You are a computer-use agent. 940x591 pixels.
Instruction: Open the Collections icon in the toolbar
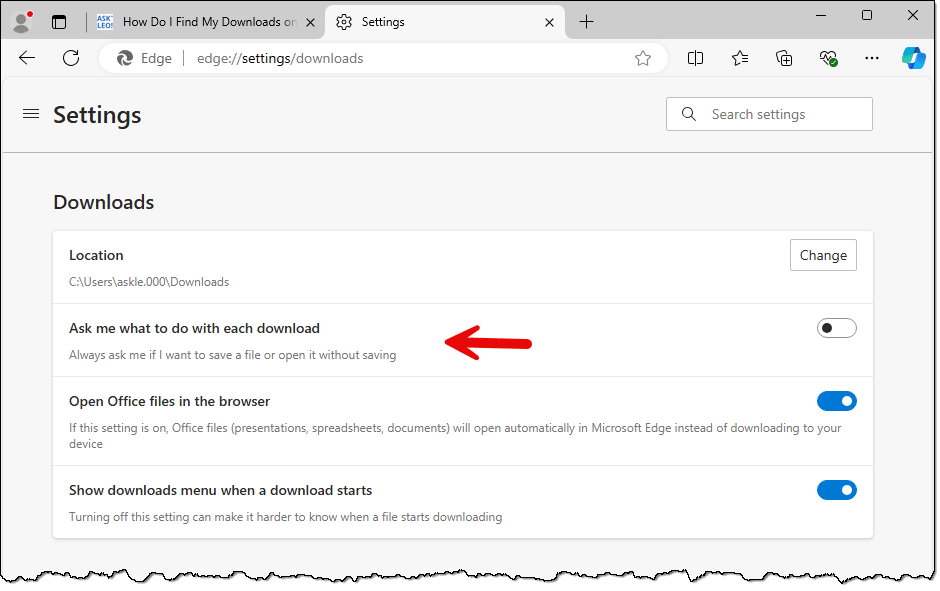pyautogui.click(x=785, y=58)
